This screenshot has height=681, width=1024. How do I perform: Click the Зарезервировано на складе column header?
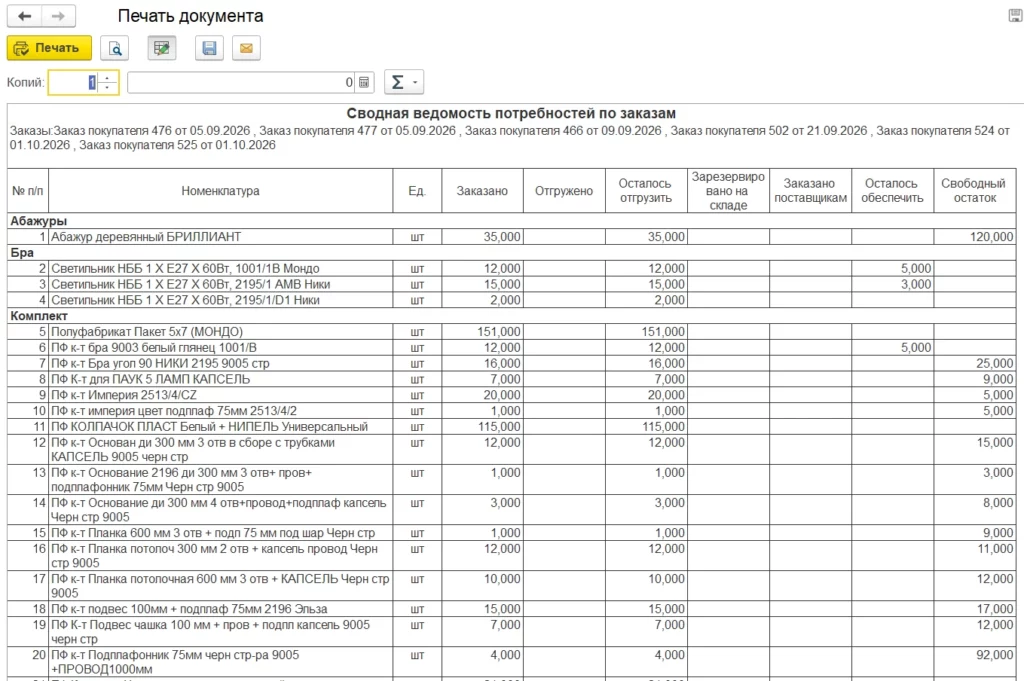coord(728,191)
